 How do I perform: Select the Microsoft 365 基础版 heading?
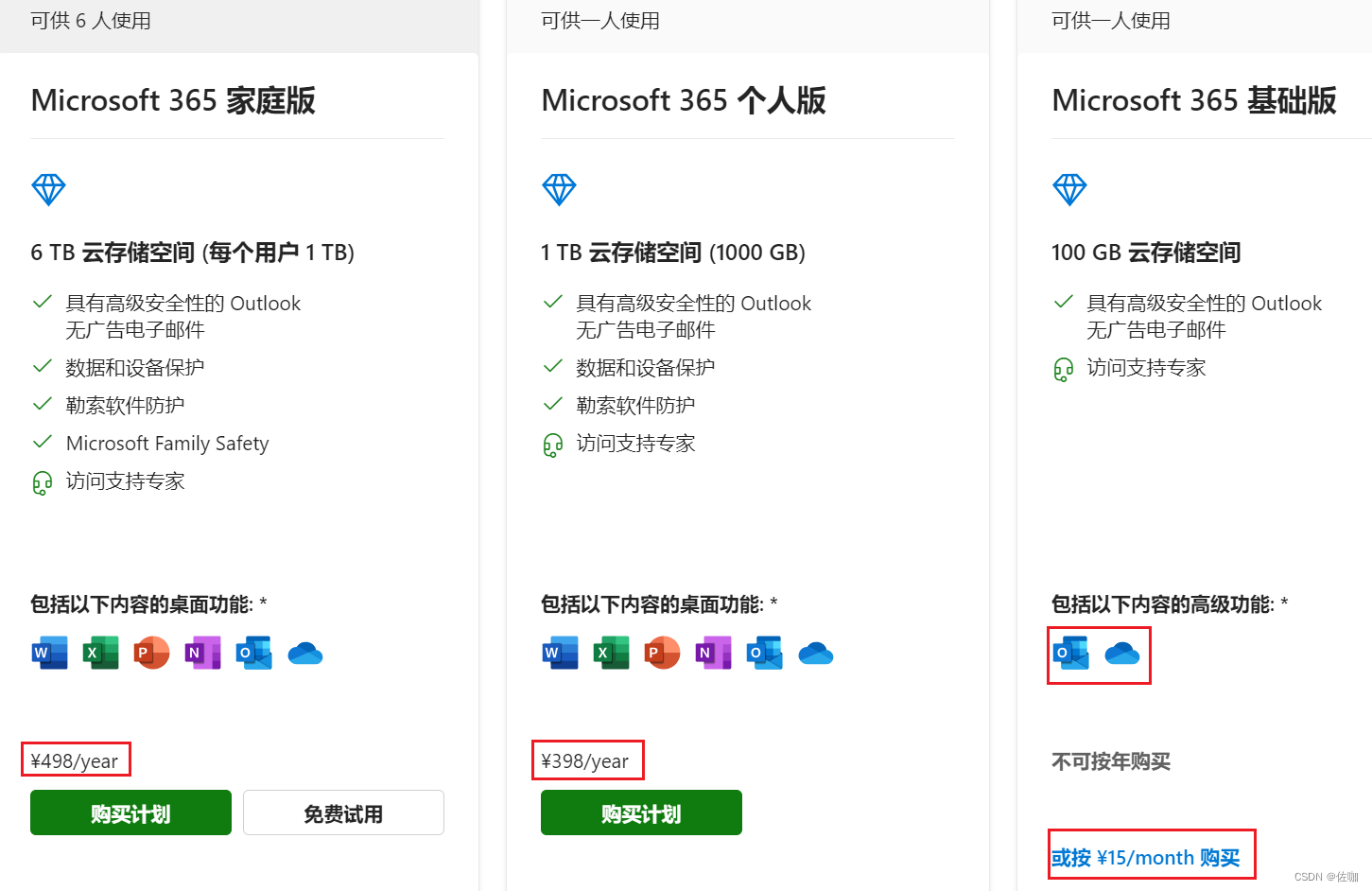click(x=1193, y=100)
